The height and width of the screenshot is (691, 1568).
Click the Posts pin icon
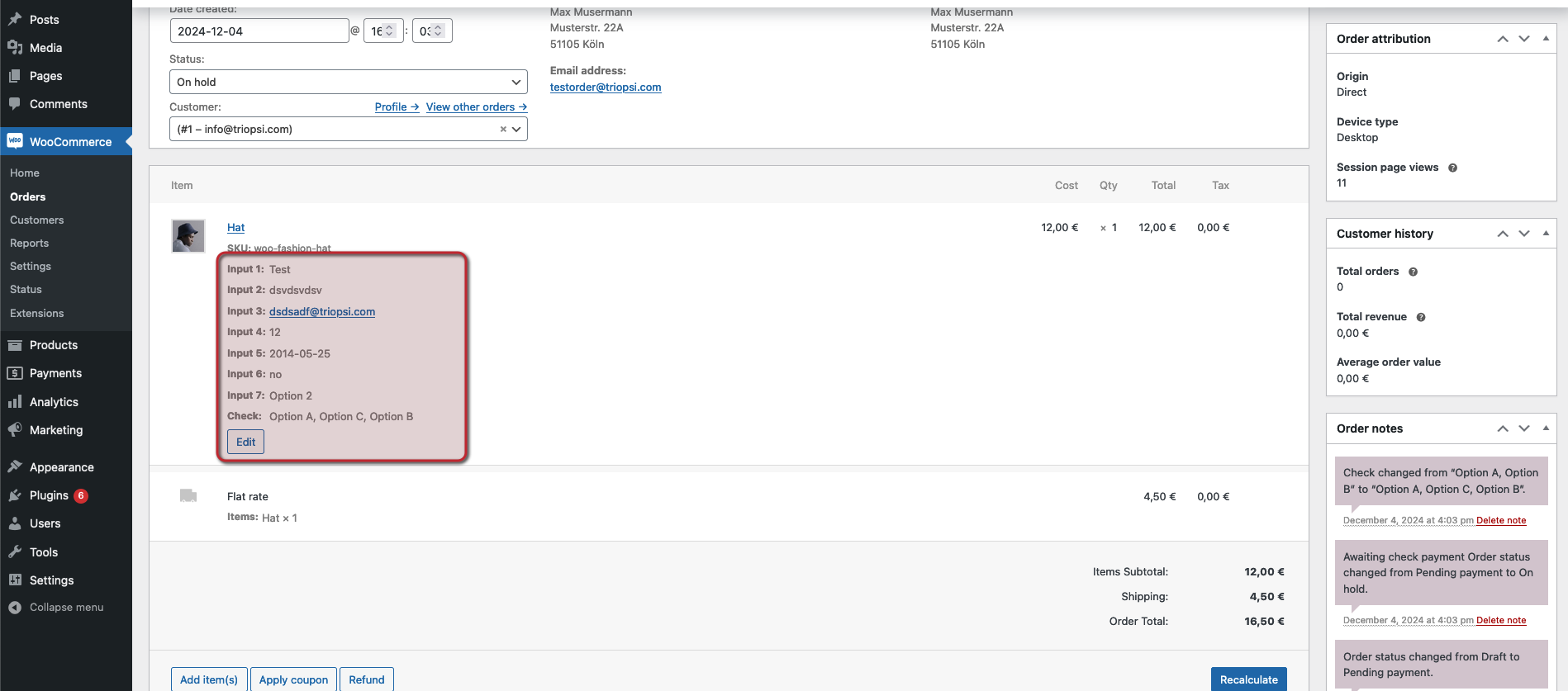15,19
